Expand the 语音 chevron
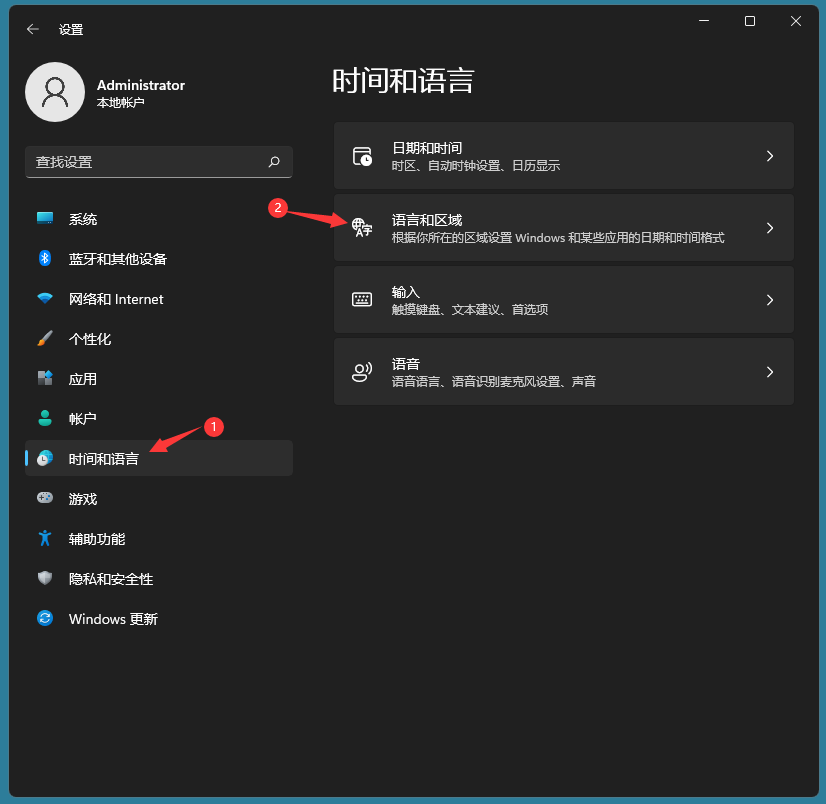Screen dimensions: 826x804 pyautogui.click(x=770, y=372)
